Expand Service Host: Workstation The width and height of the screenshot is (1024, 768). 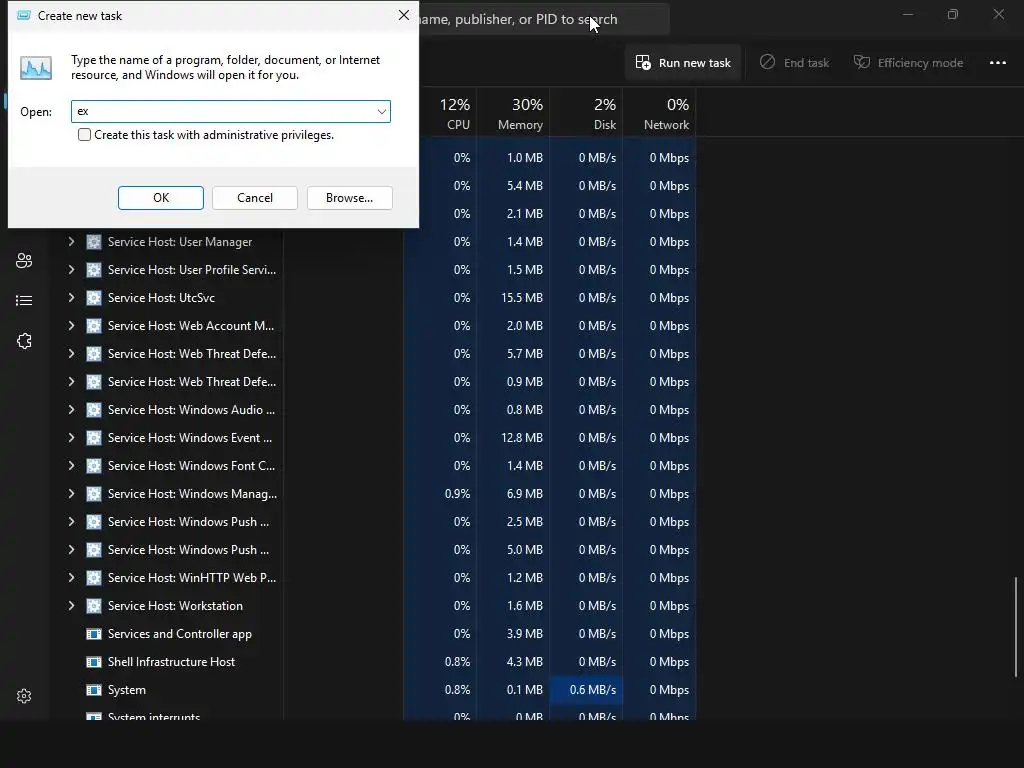pos(71,606)
